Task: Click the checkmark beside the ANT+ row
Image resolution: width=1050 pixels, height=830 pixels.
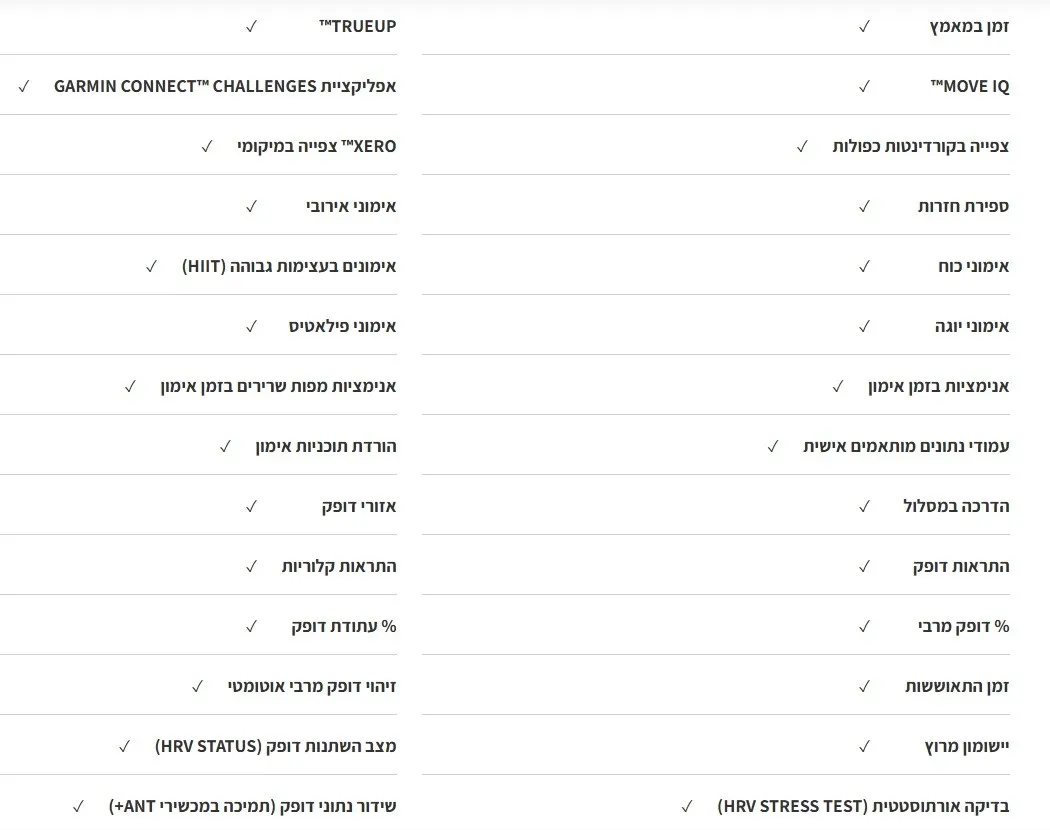Action: 78,806
